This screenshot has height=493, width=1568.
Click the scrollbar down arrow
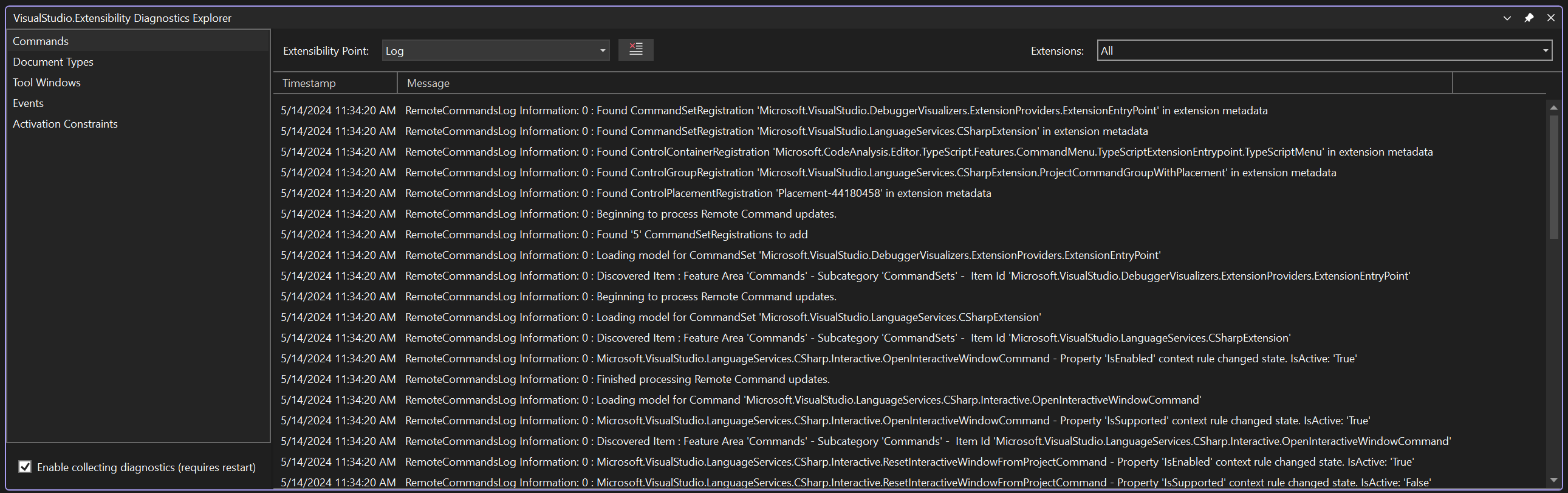pos(1553,480)
